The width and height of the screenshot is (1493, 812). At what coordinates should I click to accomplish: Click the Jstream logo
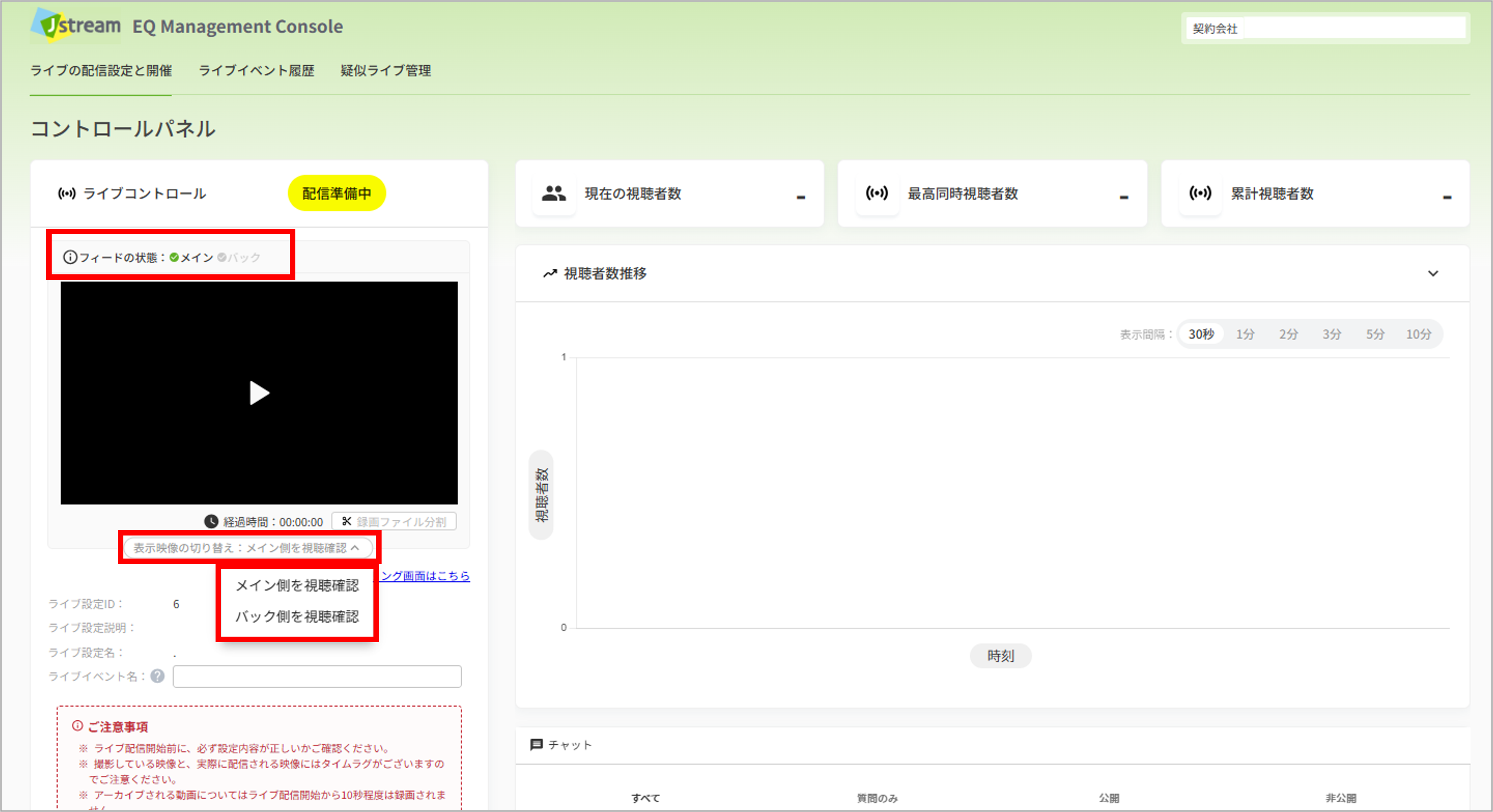point(76,26)
